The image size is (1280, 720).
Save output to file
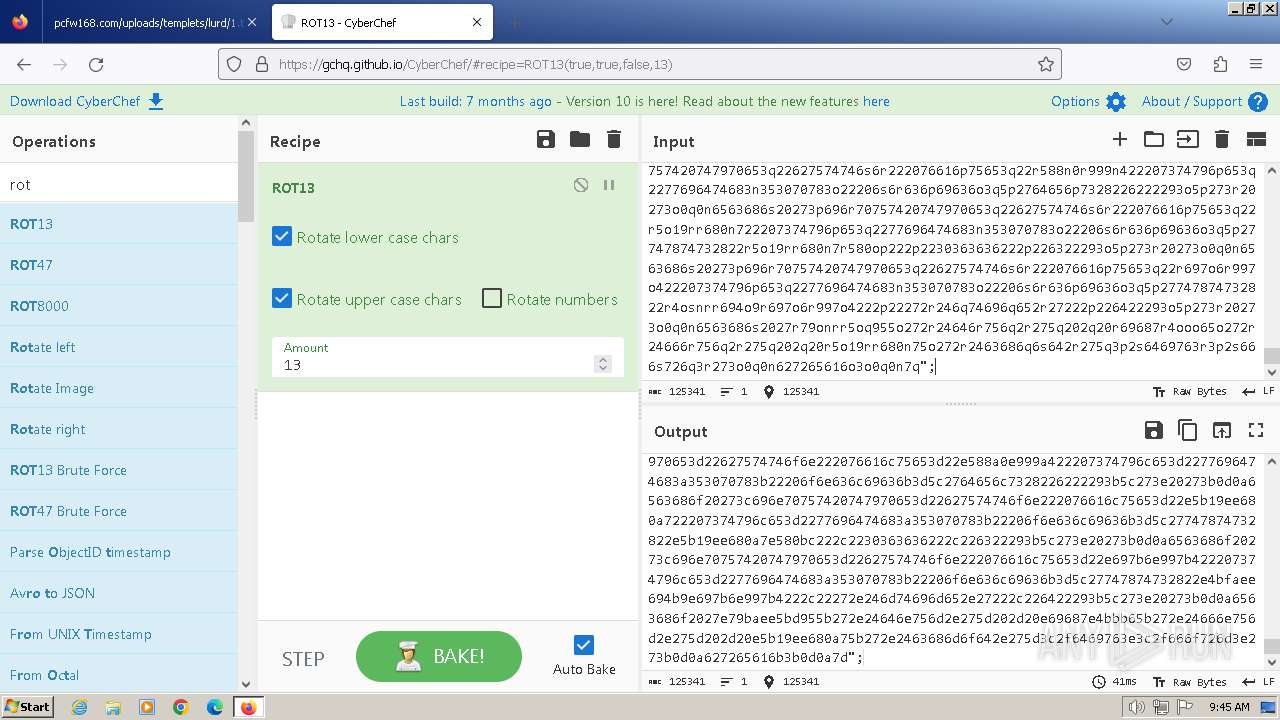click(1153, 430)
